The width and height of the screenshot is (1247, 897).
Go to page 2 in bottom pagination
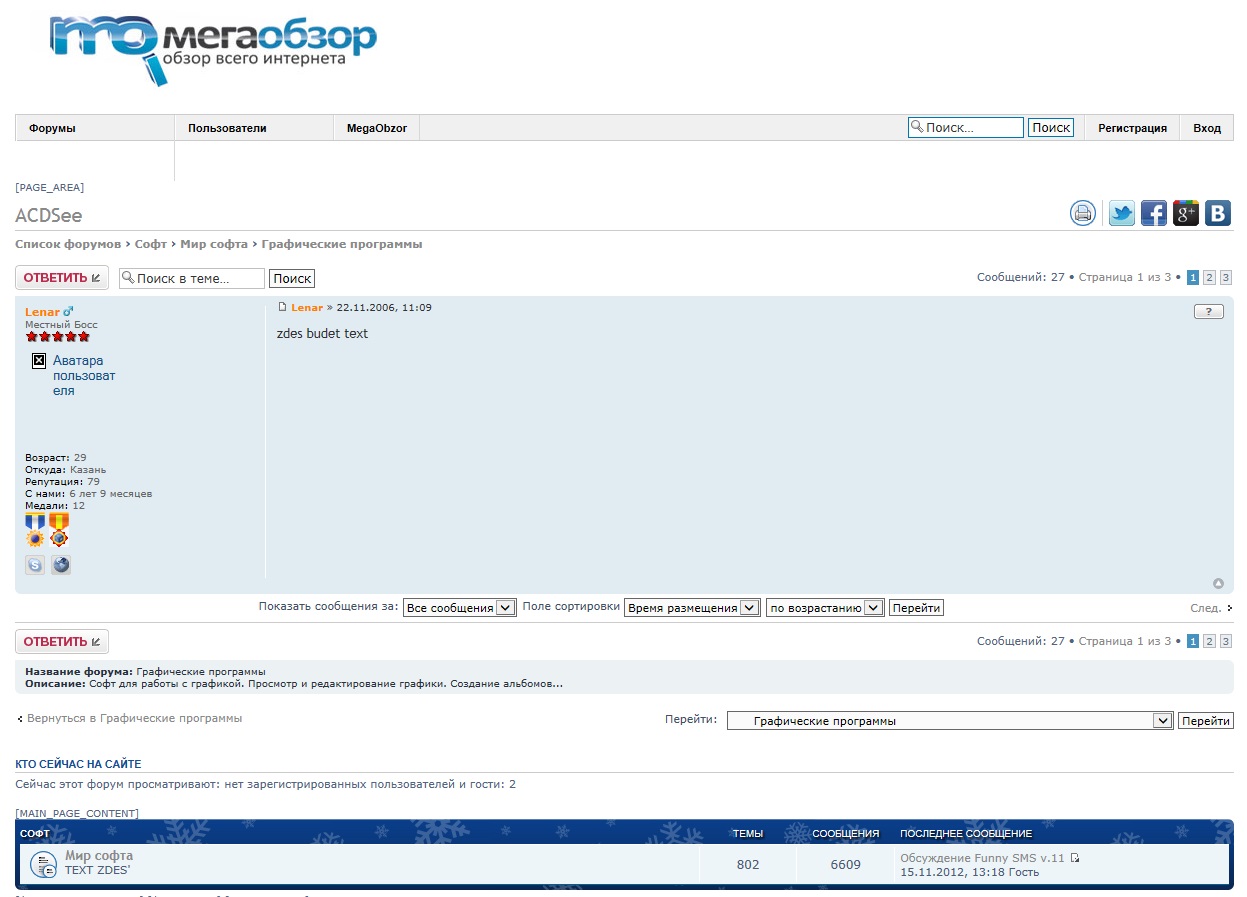pos(1209,641)
